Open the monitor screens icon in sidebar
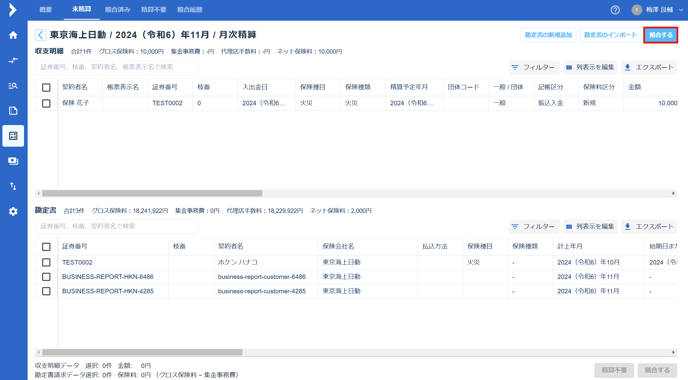688x380 pixels. click(13, 161)
